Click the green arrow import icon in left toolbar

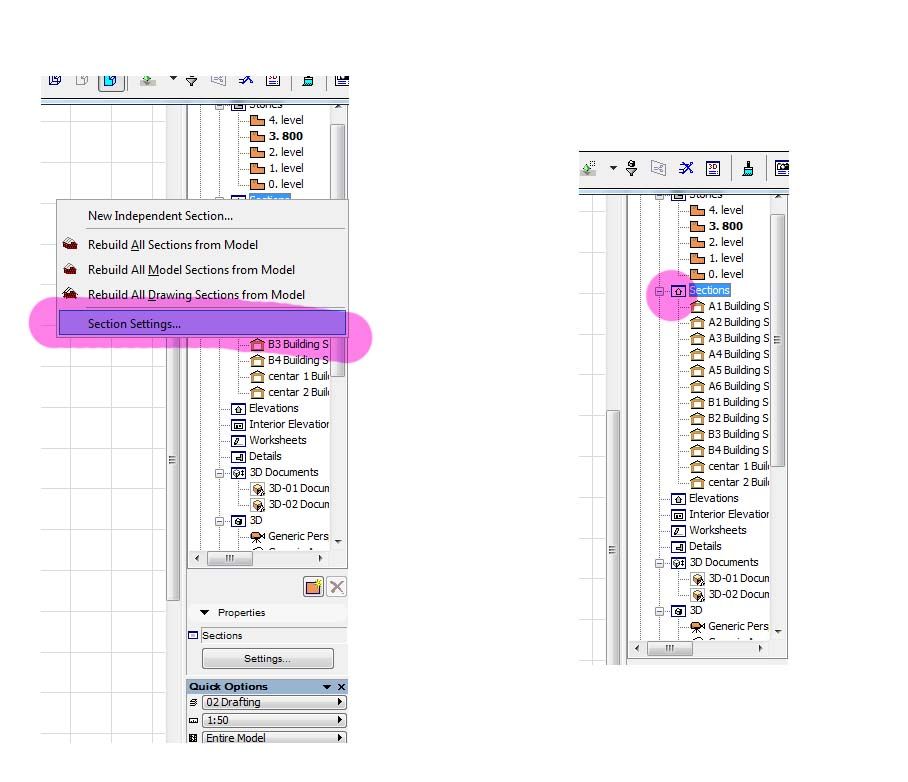tap(148, 81)
